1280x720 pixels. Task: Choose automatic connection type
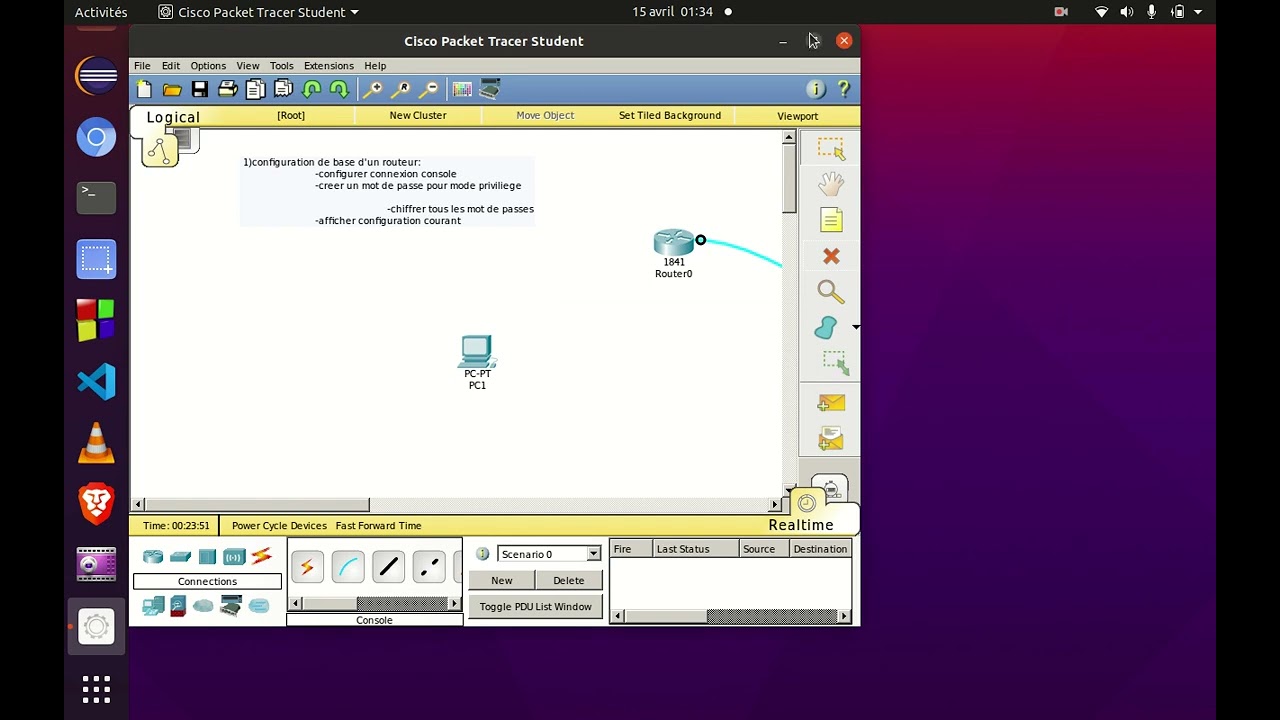[307, 568]
